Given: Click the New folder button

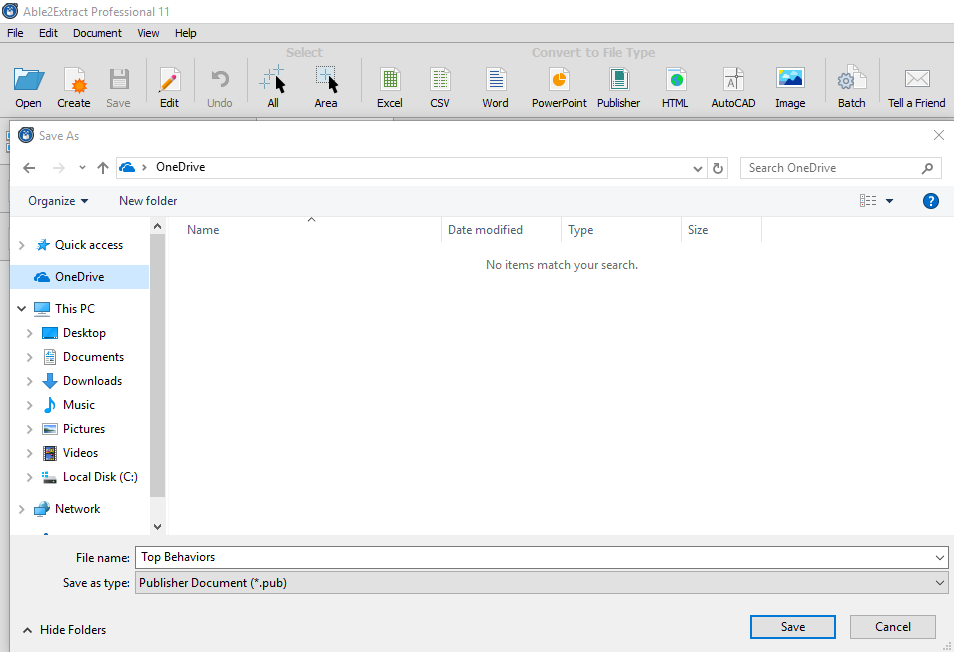Looking at the screenshot, I should point(148,201).
